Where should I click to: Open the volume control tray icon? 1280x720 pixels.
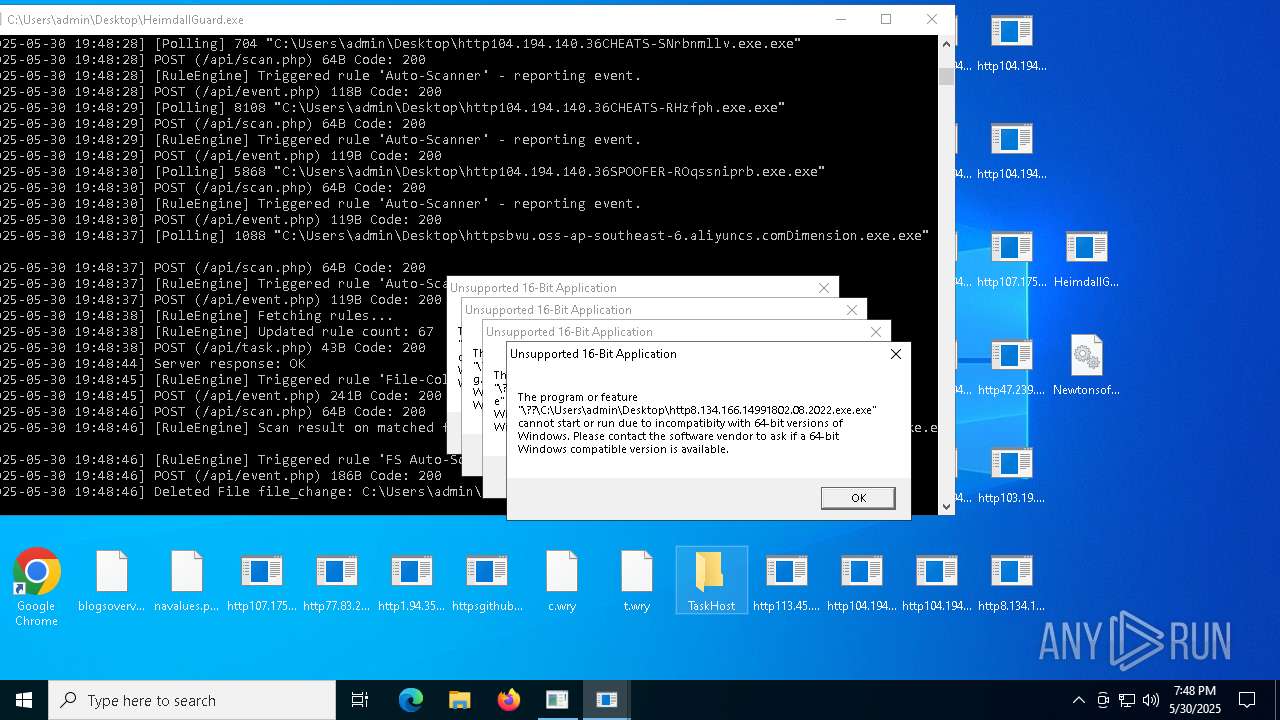click(1151, 700)
